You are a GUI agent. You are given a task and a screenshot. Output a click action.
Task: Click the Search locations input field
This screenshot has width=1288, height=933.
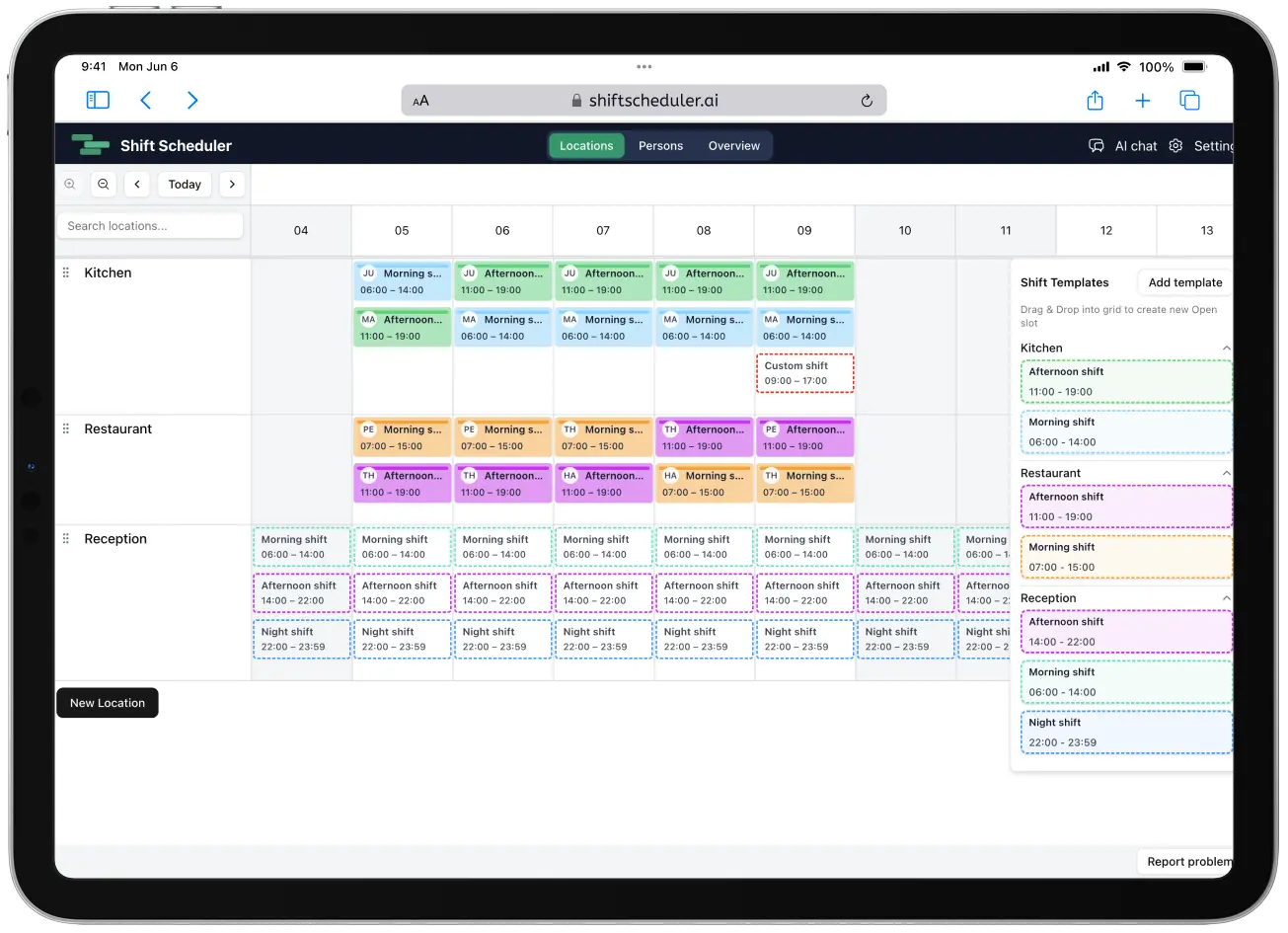coord(150,226)
